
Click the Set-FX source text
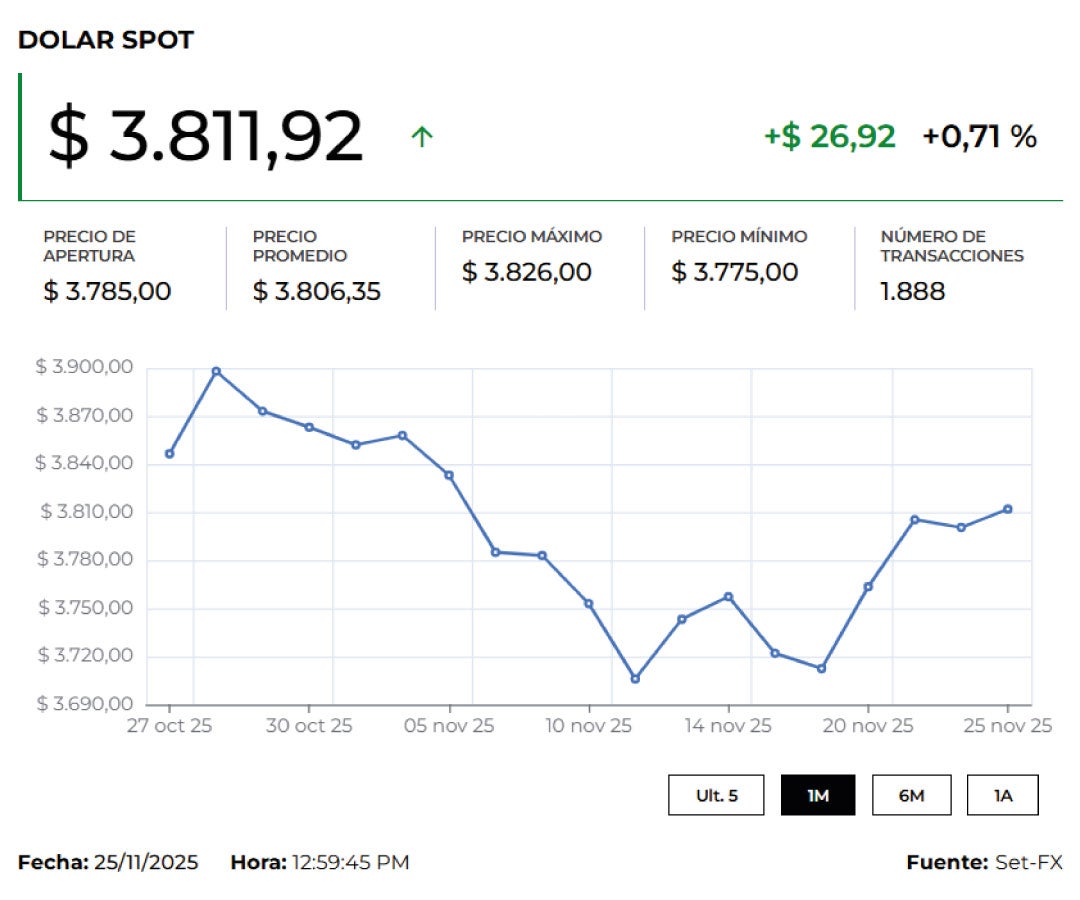tap(1028, 862)
